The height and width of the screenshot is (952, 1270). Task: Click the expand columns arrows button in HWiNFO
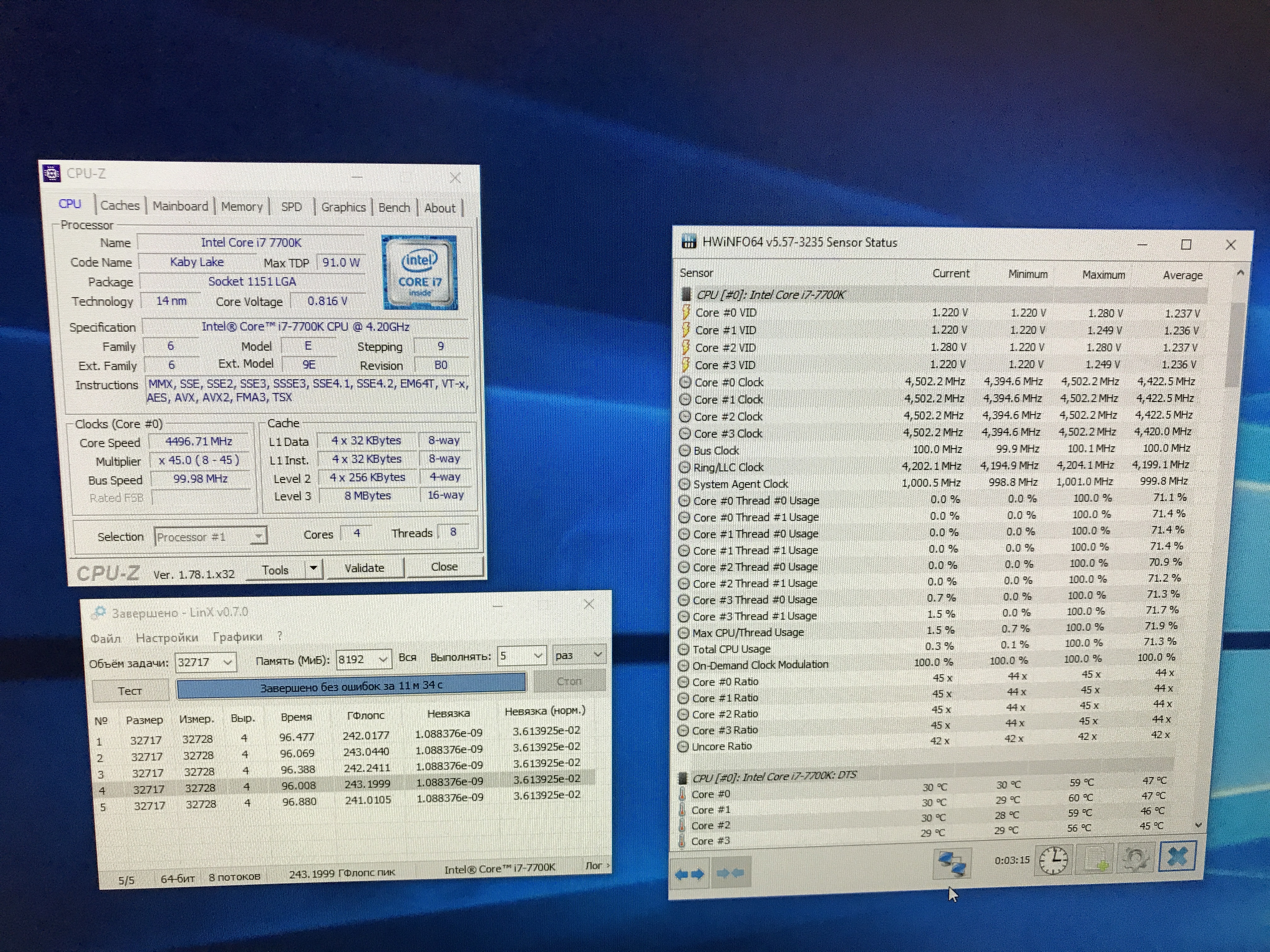pyautogui.click(x=689, y=874)
